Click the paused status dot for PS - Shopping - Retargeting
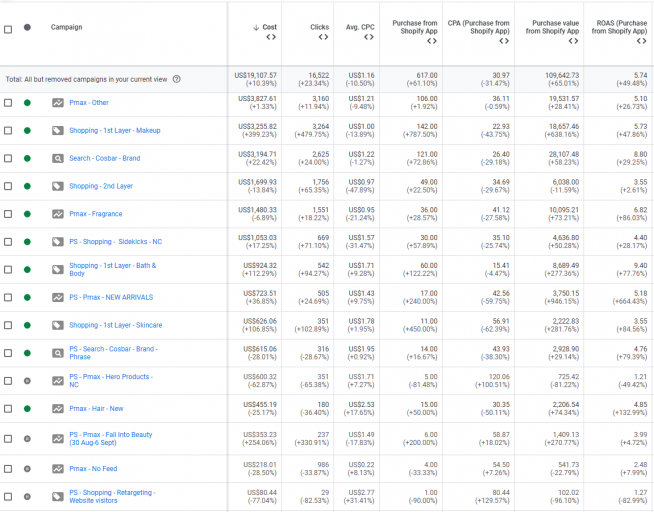The height and width of the screenshot is (512, 654). point(27,497)
